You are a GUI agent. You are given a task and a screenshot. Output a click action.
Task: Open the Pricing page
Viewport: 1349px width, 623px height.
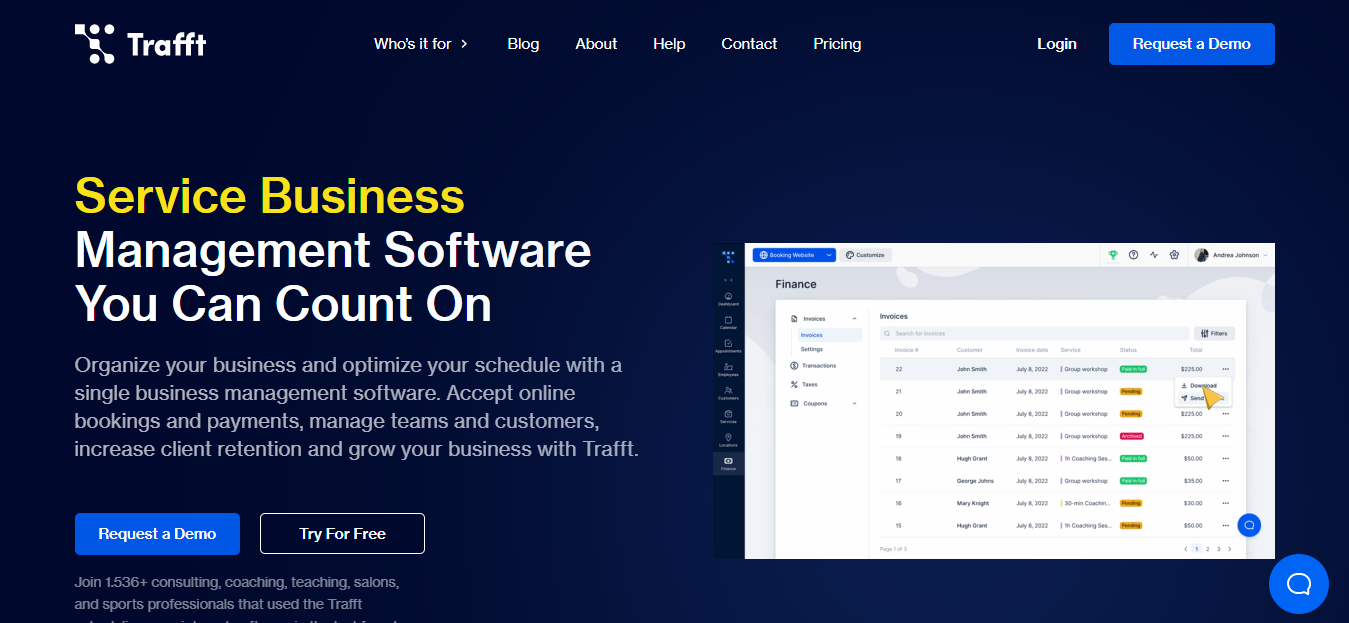tap(837, 44)
